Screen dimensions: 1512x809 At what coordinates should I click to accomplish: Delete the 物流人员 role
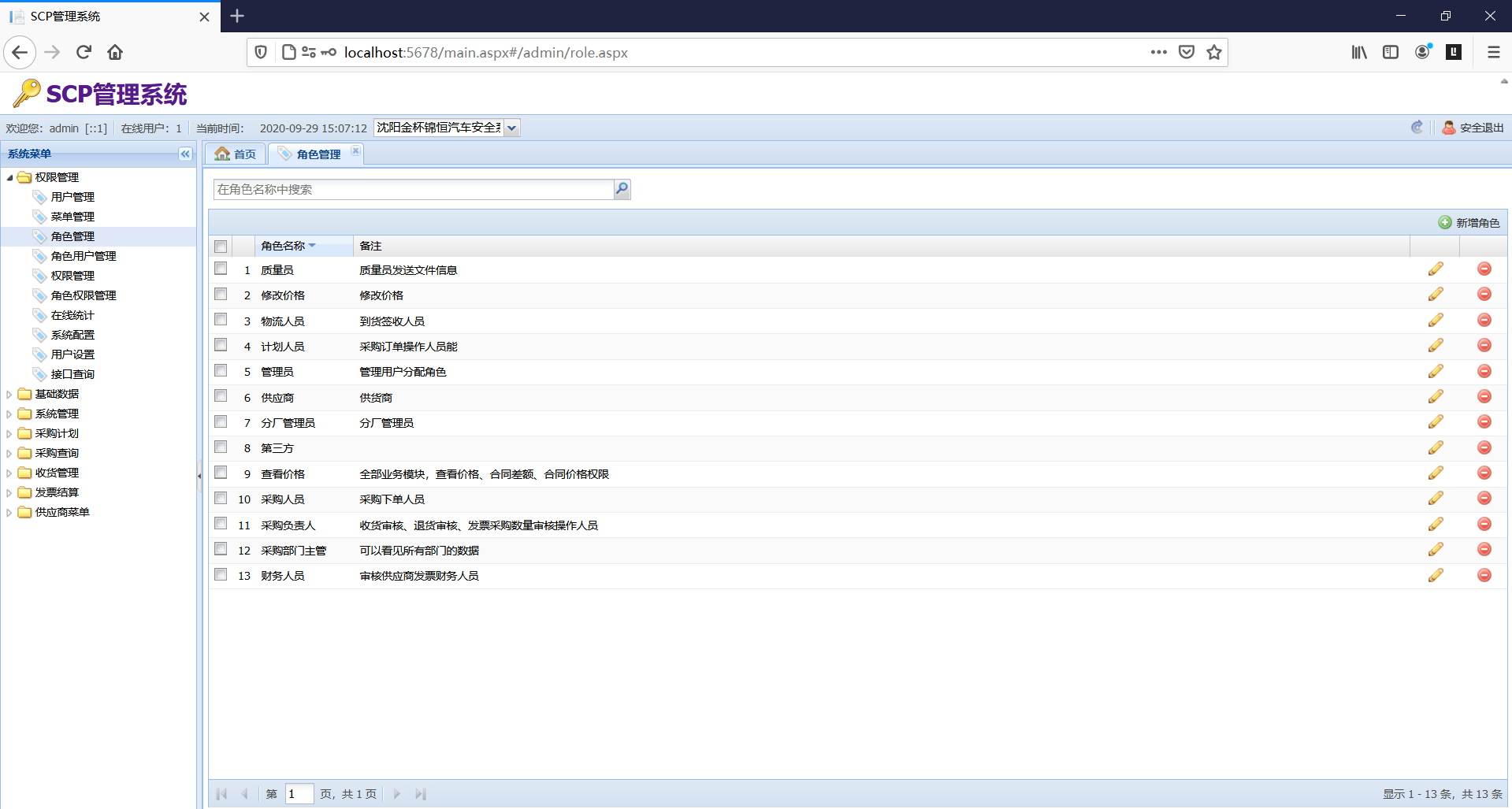pos(1484,321)
